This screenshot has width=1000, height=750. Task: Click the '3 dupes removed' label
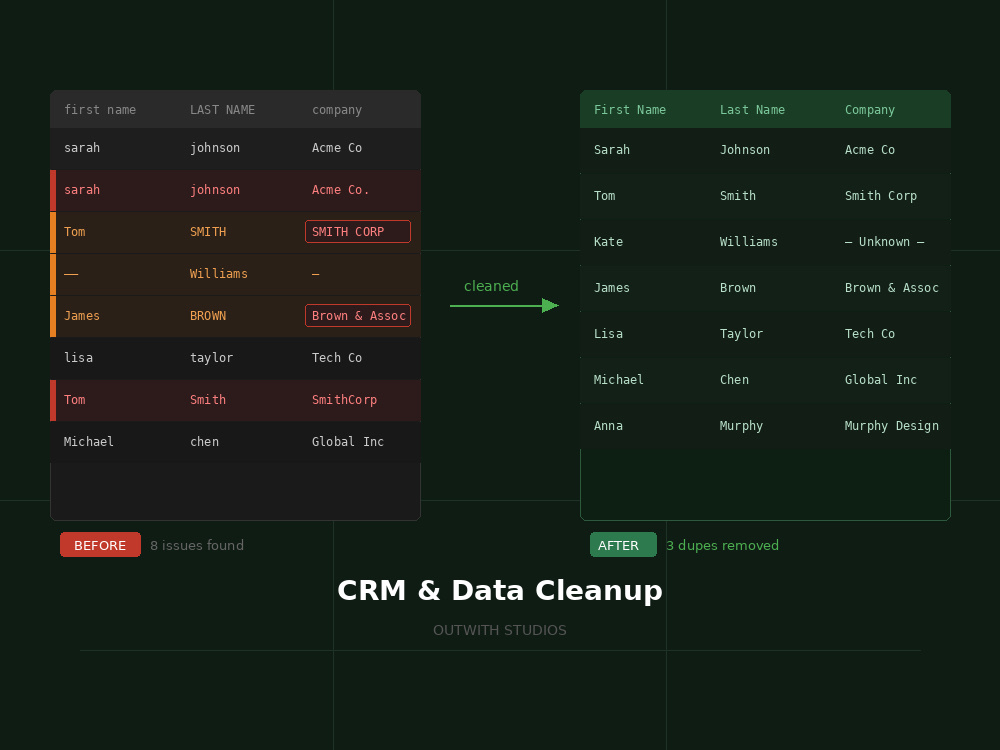(723, 545)
